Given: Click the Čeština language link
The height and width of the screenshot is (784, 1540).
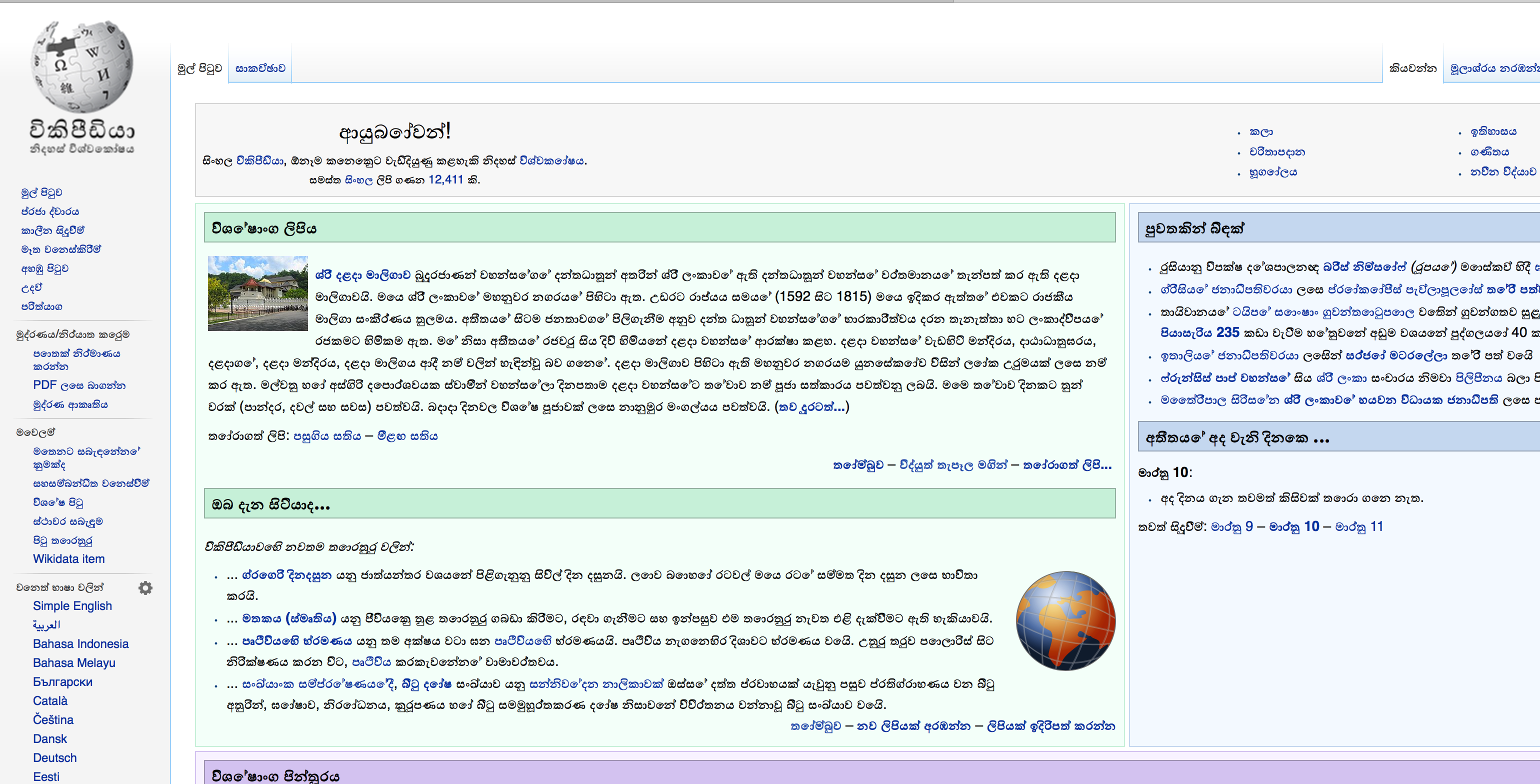Looking at the screenshot, I should pos(53,719).
